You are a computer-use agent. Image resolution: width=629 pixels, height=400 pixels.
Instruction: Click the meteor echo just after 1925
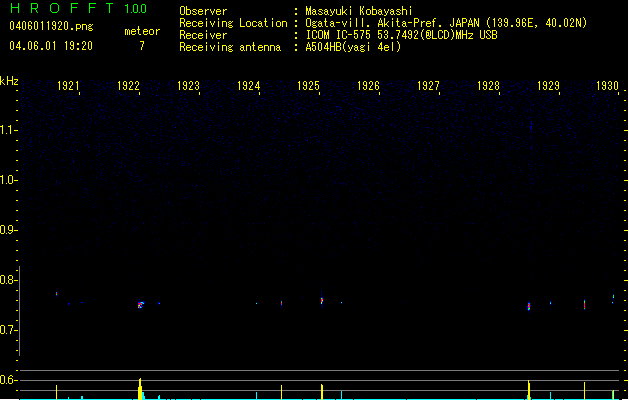(322, 301)
